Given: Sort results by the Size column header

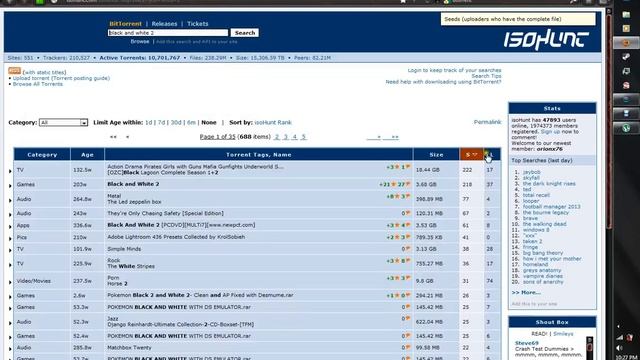Looking at the screenshot, I should [436, 155].
